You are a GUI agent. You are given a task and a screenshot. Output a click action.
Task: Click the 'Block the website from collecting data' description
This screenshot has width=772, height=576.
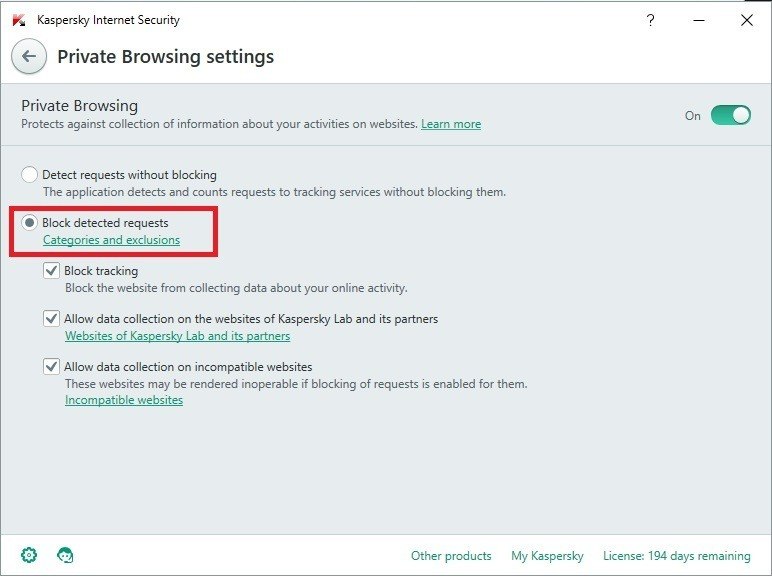236,288
